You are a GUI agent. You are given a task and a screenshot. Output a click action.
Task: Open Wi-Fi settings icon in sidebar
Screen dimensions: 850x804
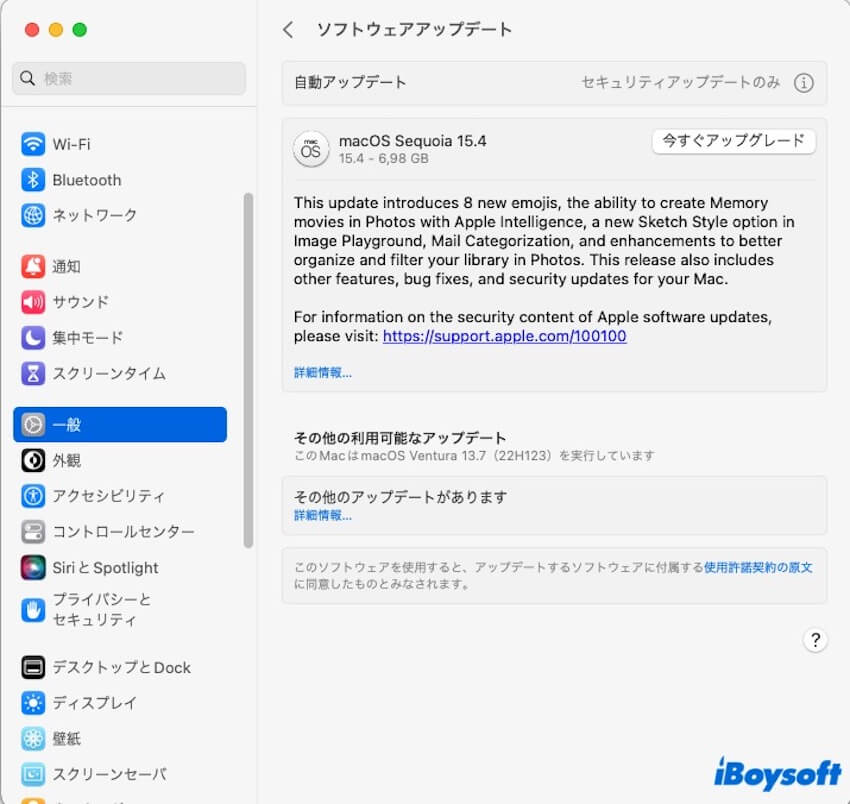click(33, 144)
